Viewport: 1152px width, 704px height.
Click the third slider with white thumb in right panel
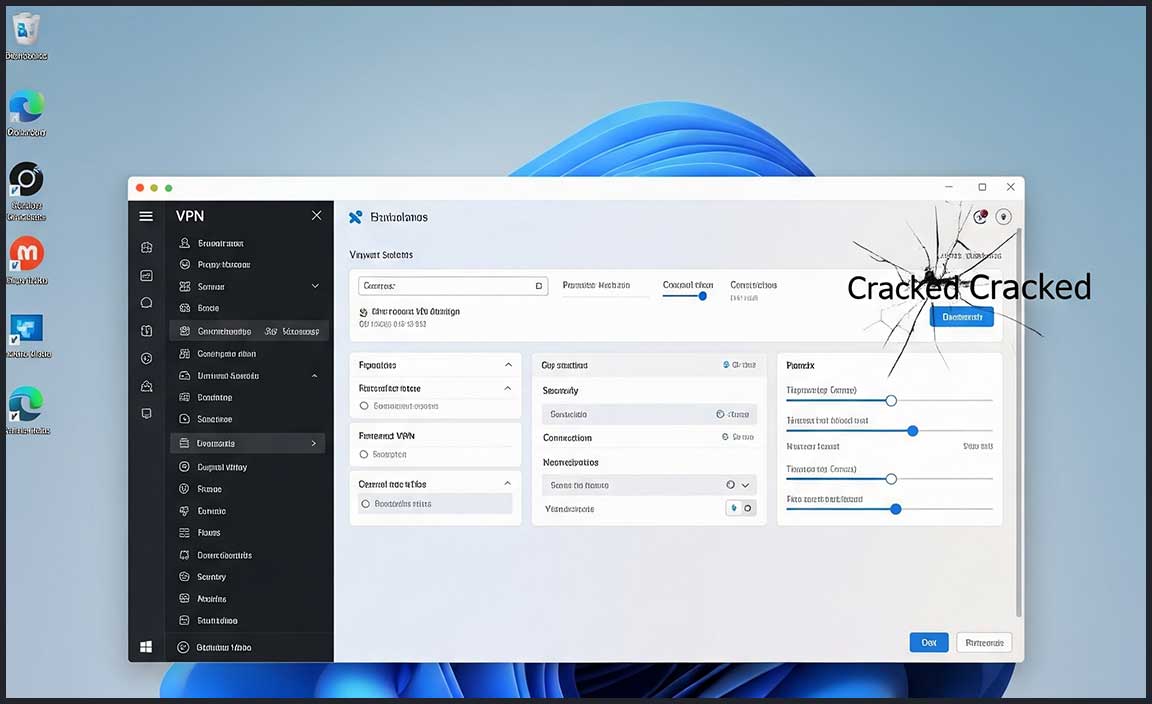pos(889,479)
